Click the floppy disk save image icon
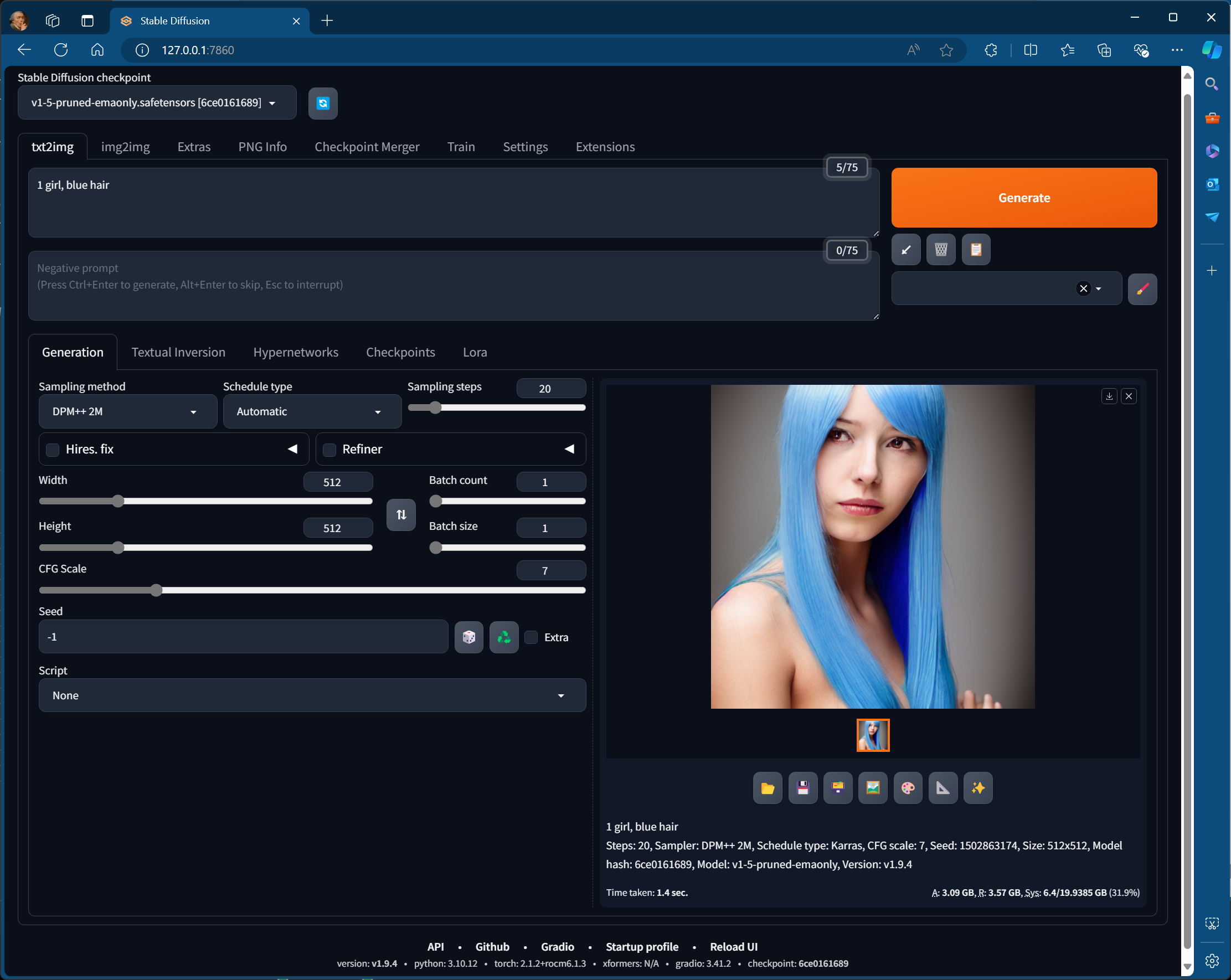Image resolution: width=1231 pixels, height=980 pixels. (x=802, y=788)
